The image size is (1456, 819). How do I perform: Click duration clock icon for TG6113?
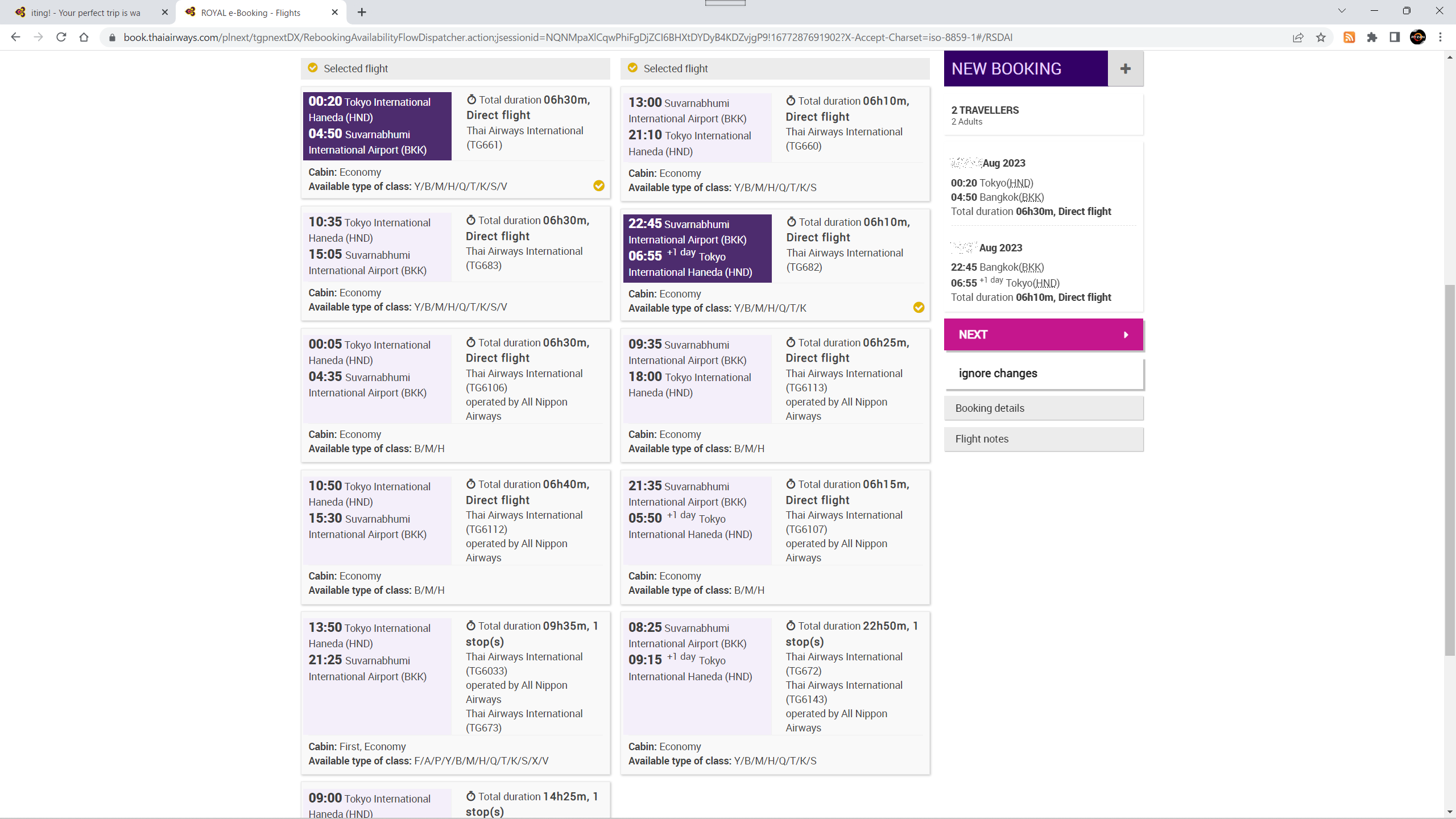tap(791, 342)
